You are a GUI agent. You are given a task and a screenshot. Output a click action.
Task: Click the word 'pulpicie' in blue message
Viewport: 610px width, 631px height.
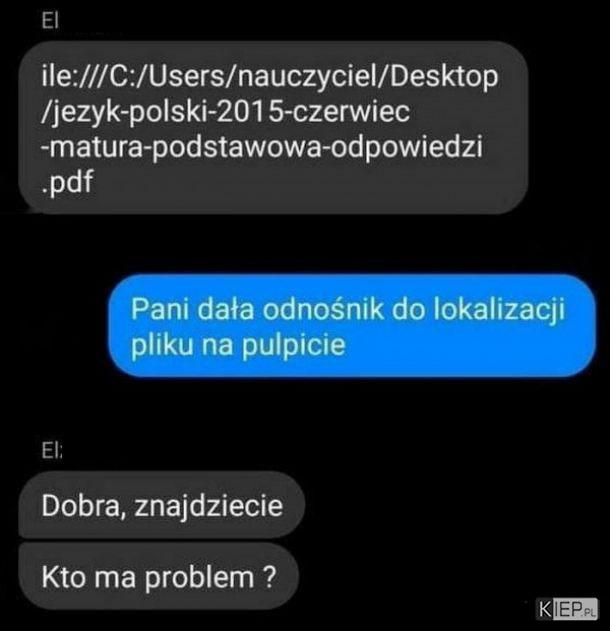pyautogui.click(x=293, y=345)
